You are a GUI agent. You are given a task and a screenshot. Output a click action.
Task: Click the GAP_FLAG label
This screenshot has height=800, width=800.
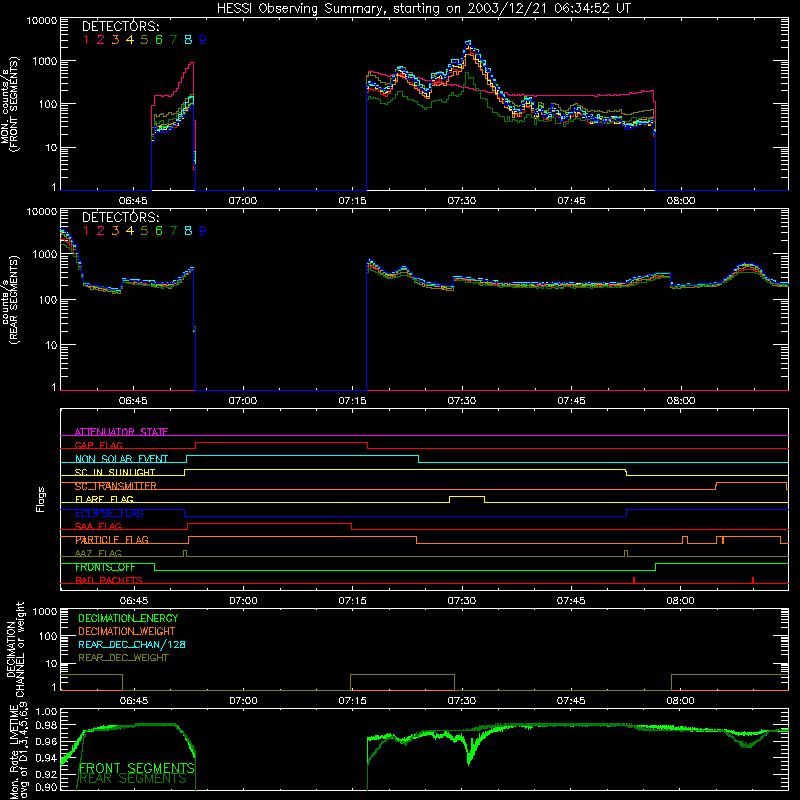pyautogui.click(x=98, y=445)
